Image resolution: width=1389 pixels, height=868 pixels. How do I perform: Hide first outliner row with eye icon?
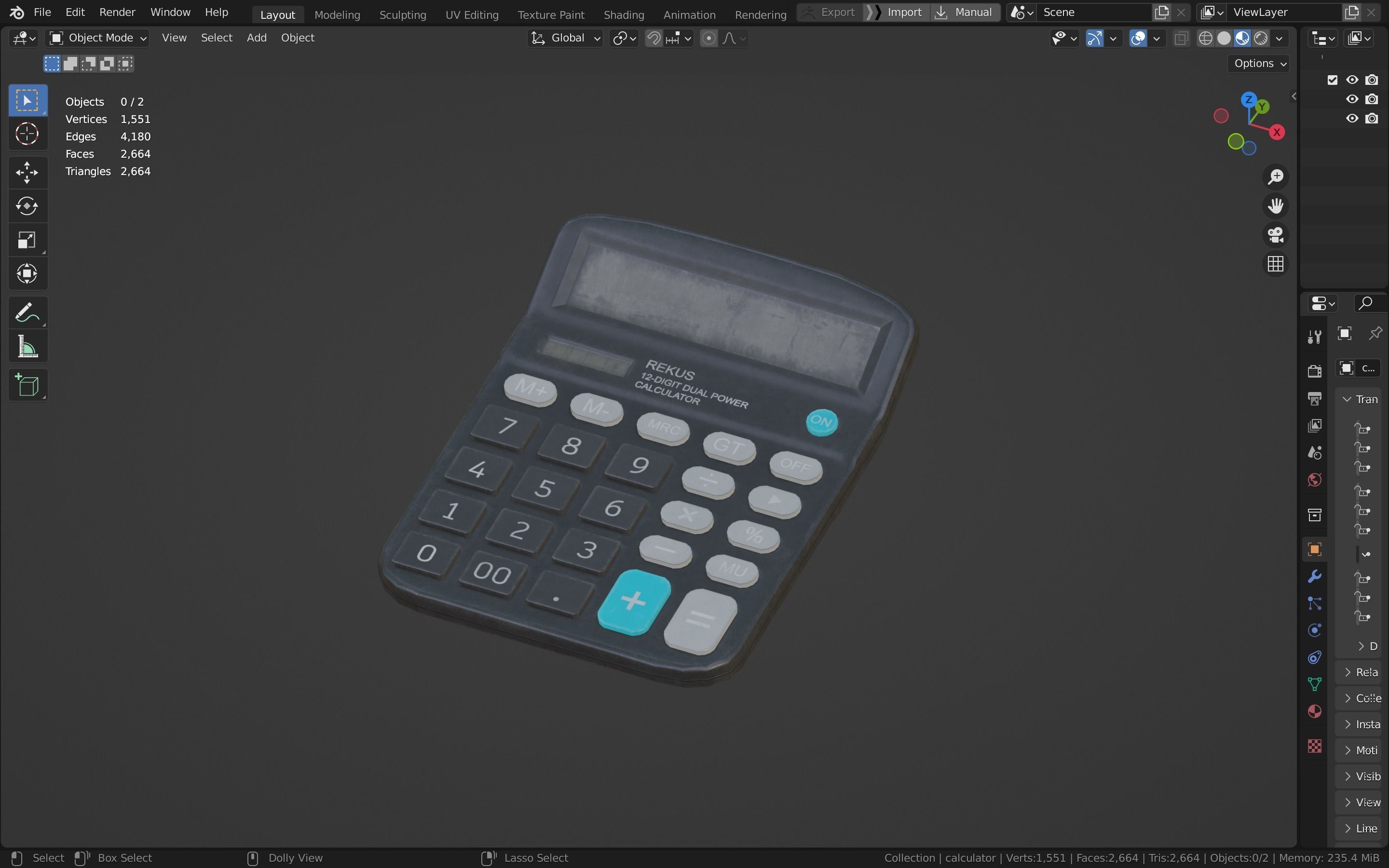point(1352,80)
